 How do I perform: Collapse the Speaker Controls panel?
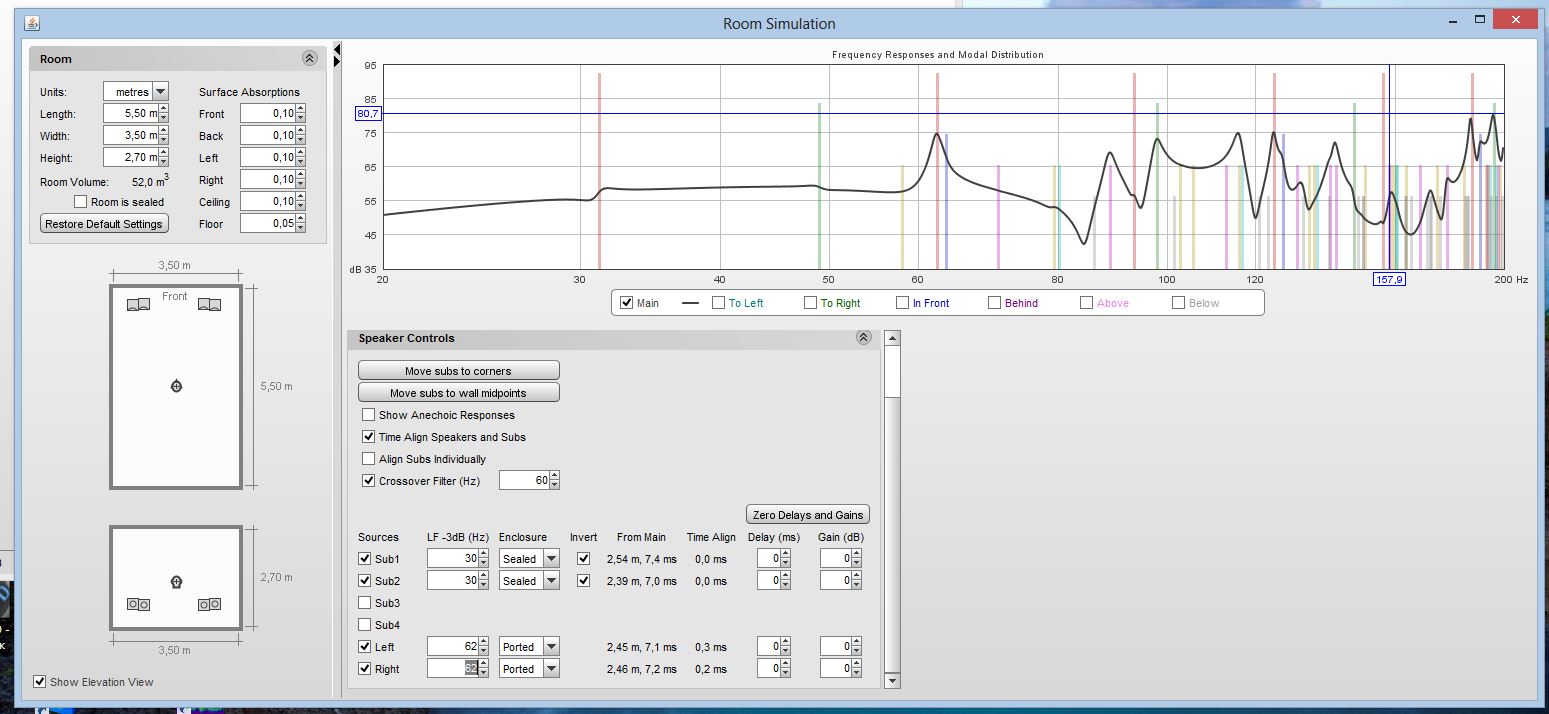pos(863,338)
